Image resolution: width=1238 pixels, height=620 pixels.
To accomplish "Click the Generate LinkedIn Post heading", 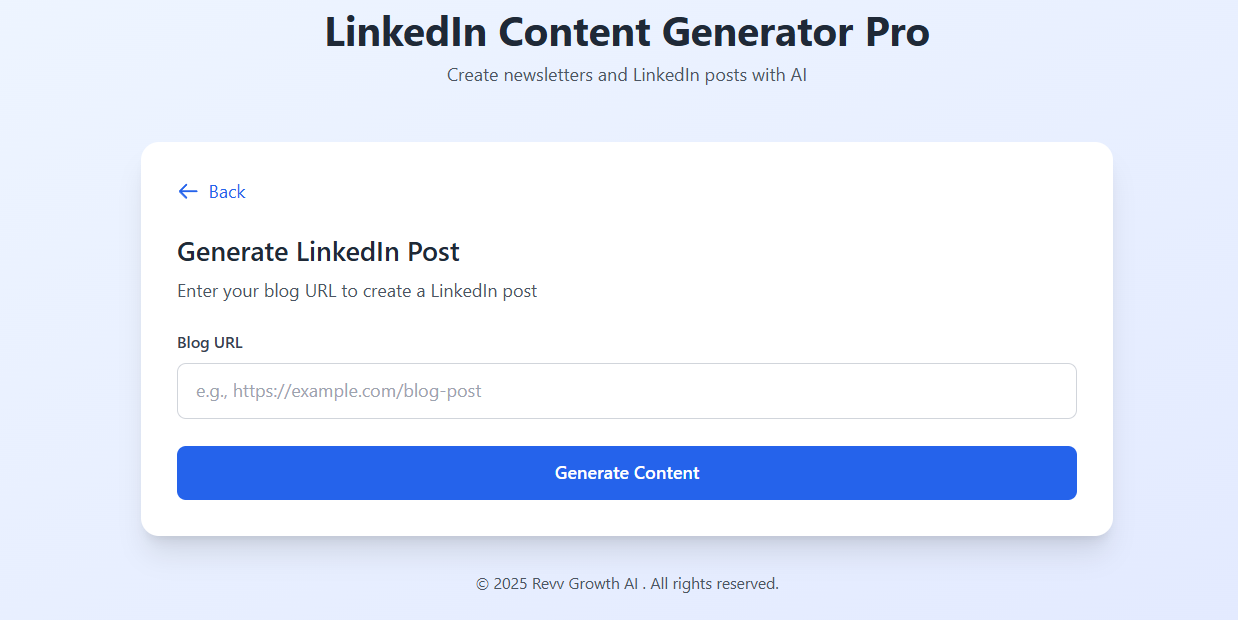I will (x=318, y=252).
